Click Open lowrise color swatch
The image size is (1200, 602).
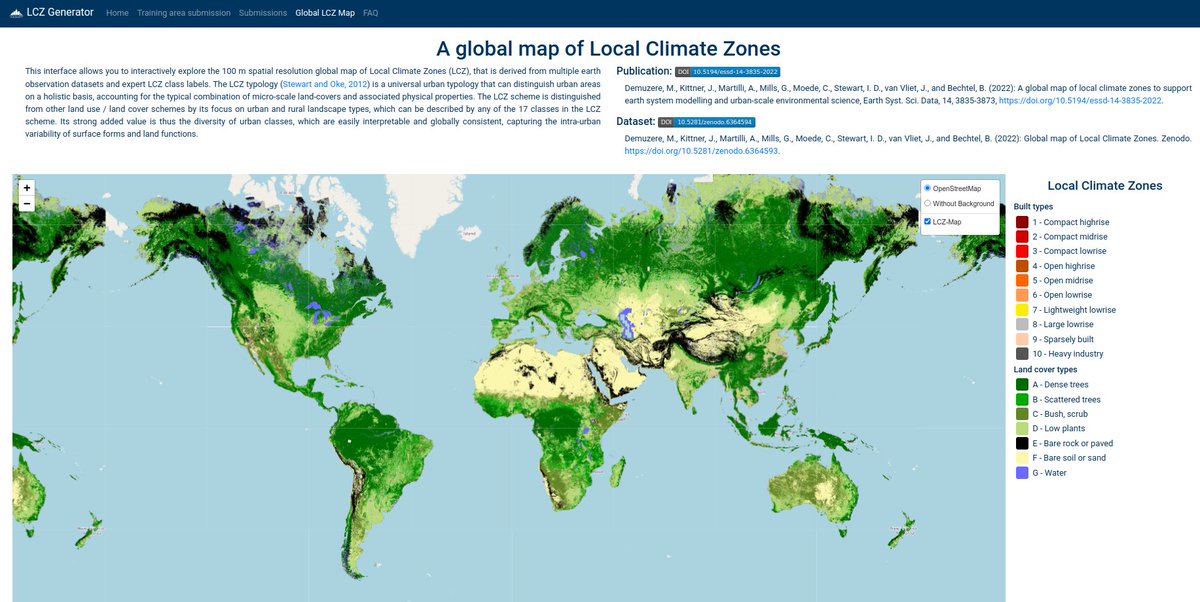[x=1022, y=295]
